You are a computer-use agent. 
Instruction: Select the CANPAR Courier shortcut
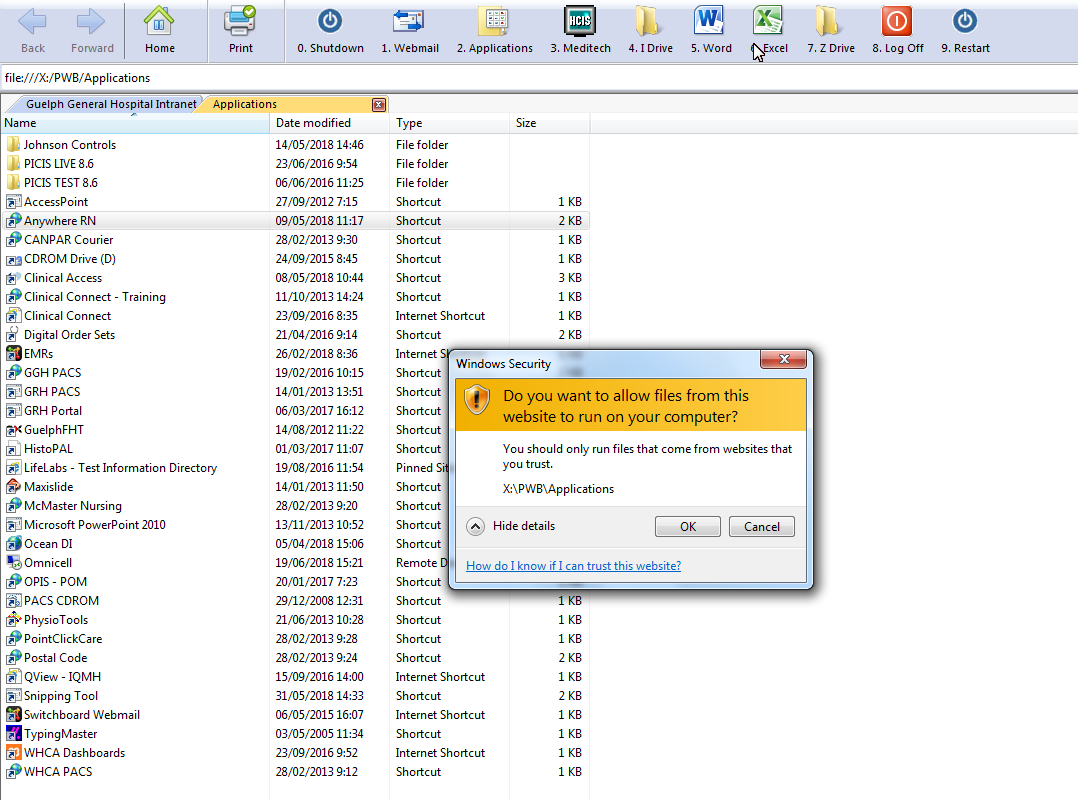pyautogui.click(x=69, y=240)
